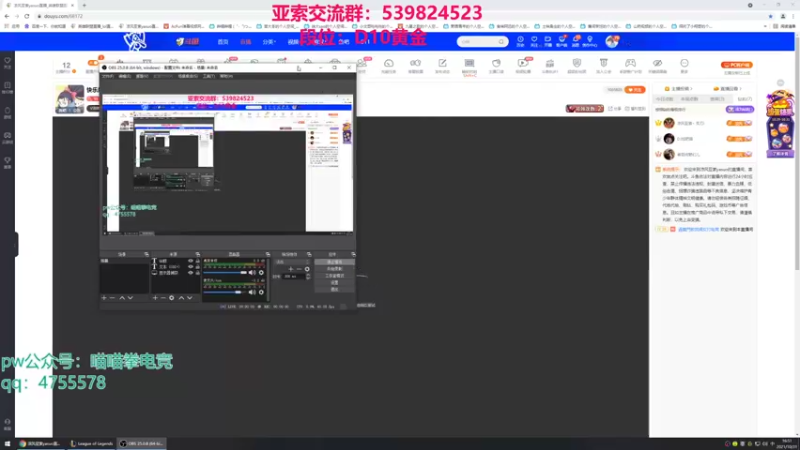The width and height of the screenshot is (800, 450).
Task: Open the Halloween pumpkin event banner
Action: click(x=780, y=124)
